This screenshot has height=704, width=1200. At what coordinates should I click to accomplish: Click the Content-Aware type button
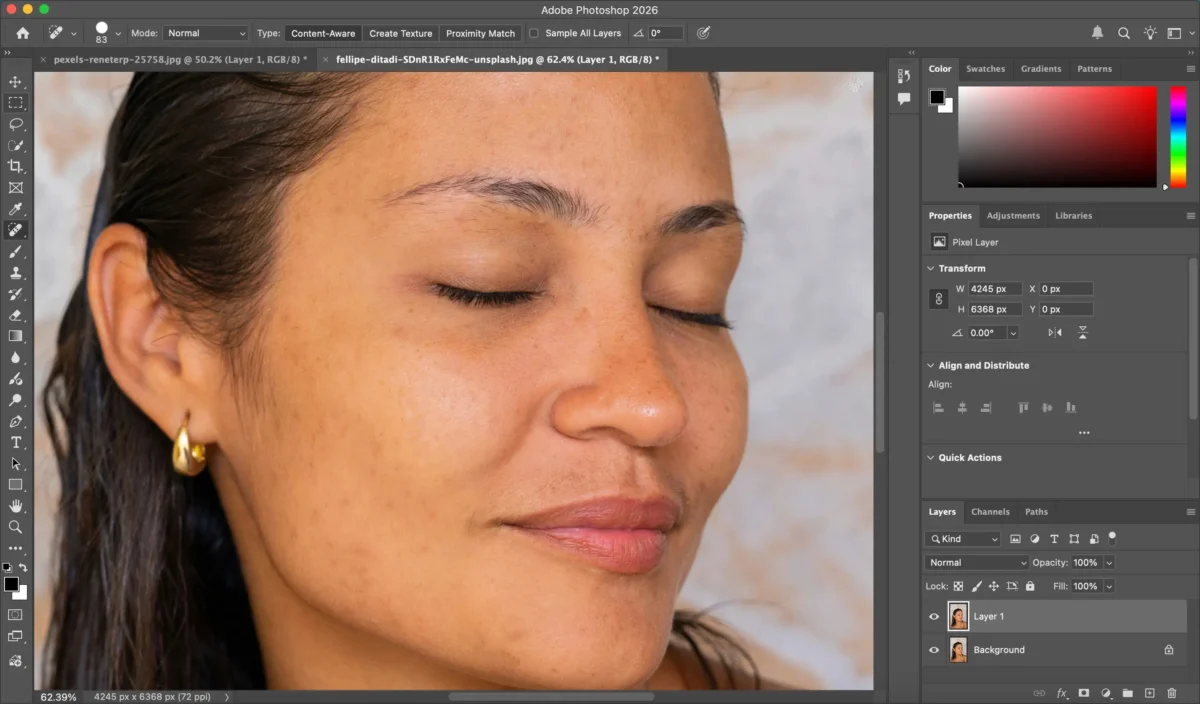pos(322,32)
